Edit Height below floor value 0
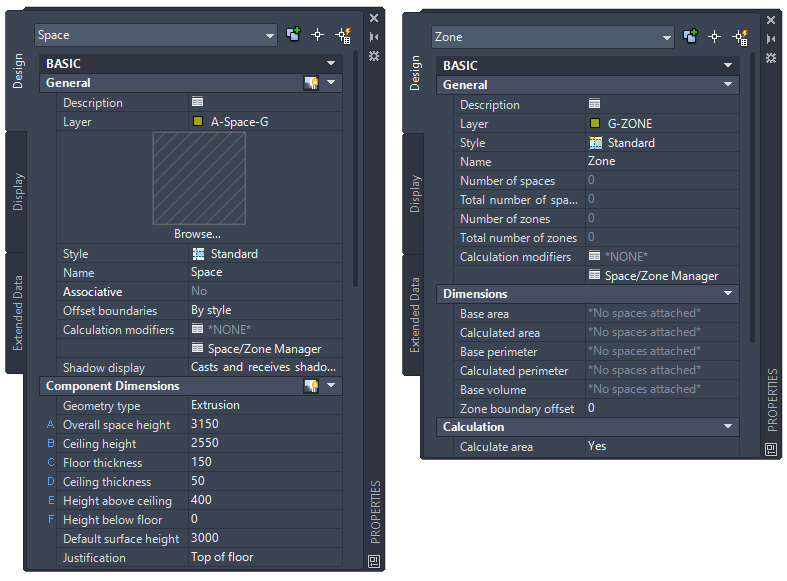The image size is (787, 581). pyautogui.click(x=266, y=520)
